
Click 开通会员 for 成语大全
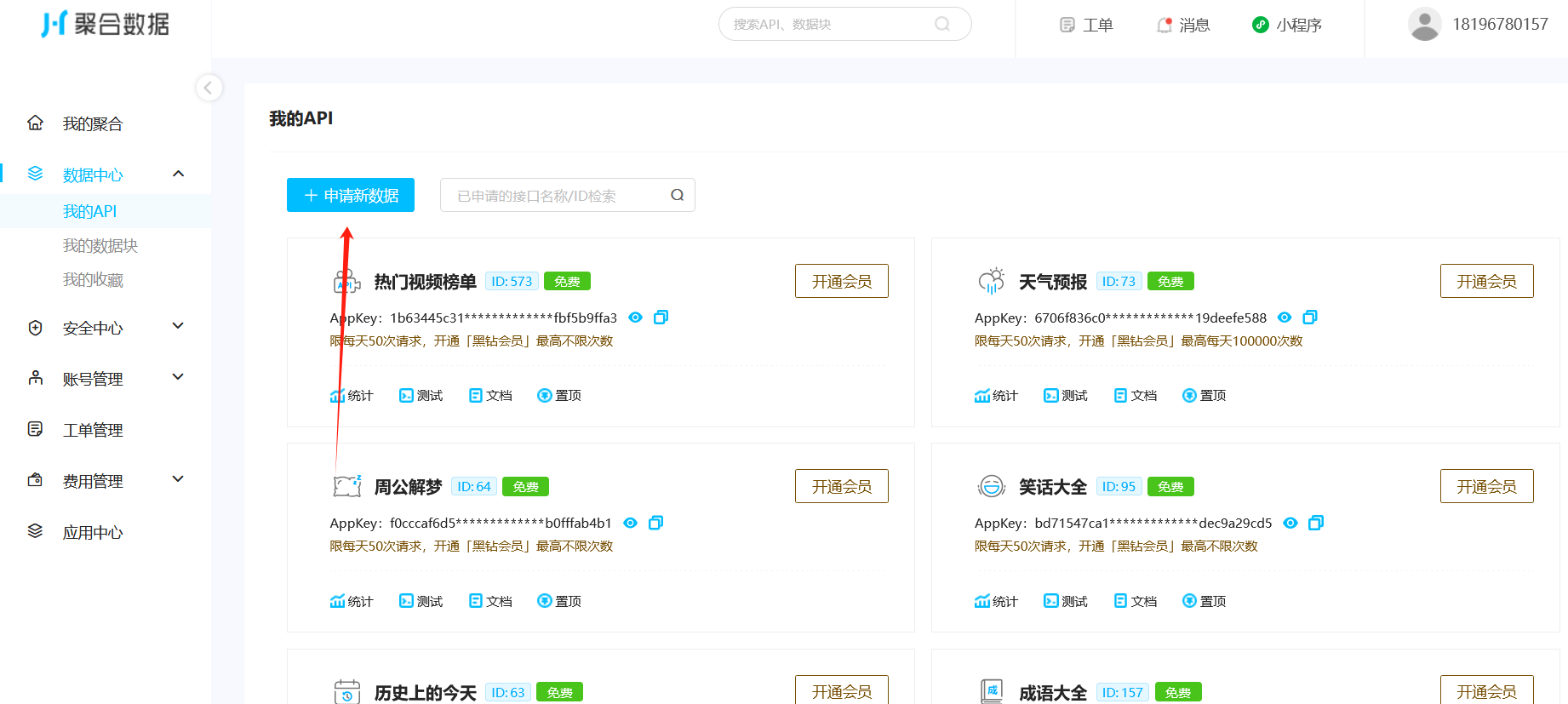1486,690
